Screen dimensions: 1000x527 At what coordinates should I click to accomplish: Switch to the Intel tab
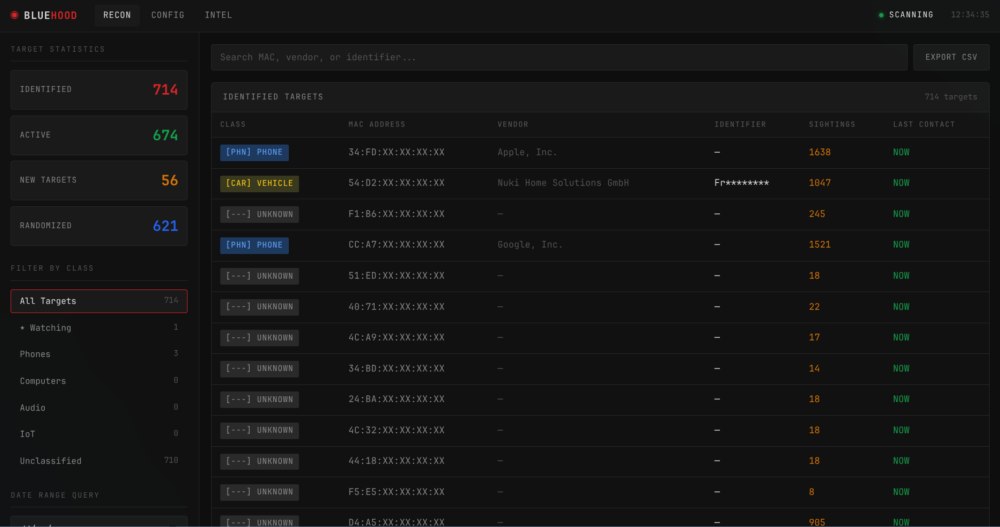coord(218,15)
